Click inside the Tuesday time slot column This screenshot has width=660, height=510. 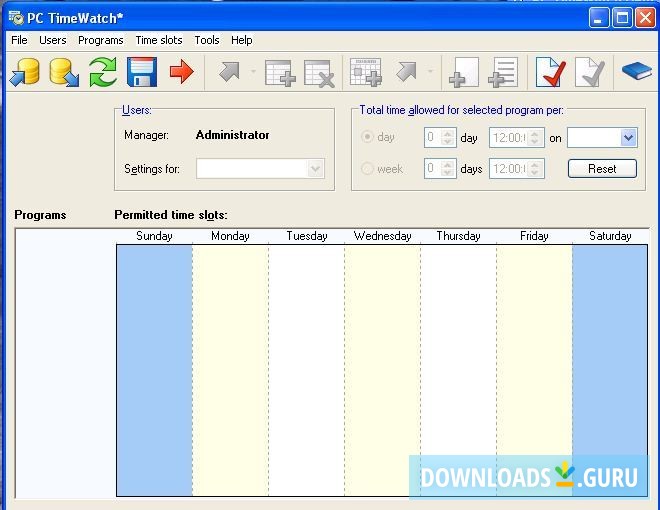[x=306, y=370]
